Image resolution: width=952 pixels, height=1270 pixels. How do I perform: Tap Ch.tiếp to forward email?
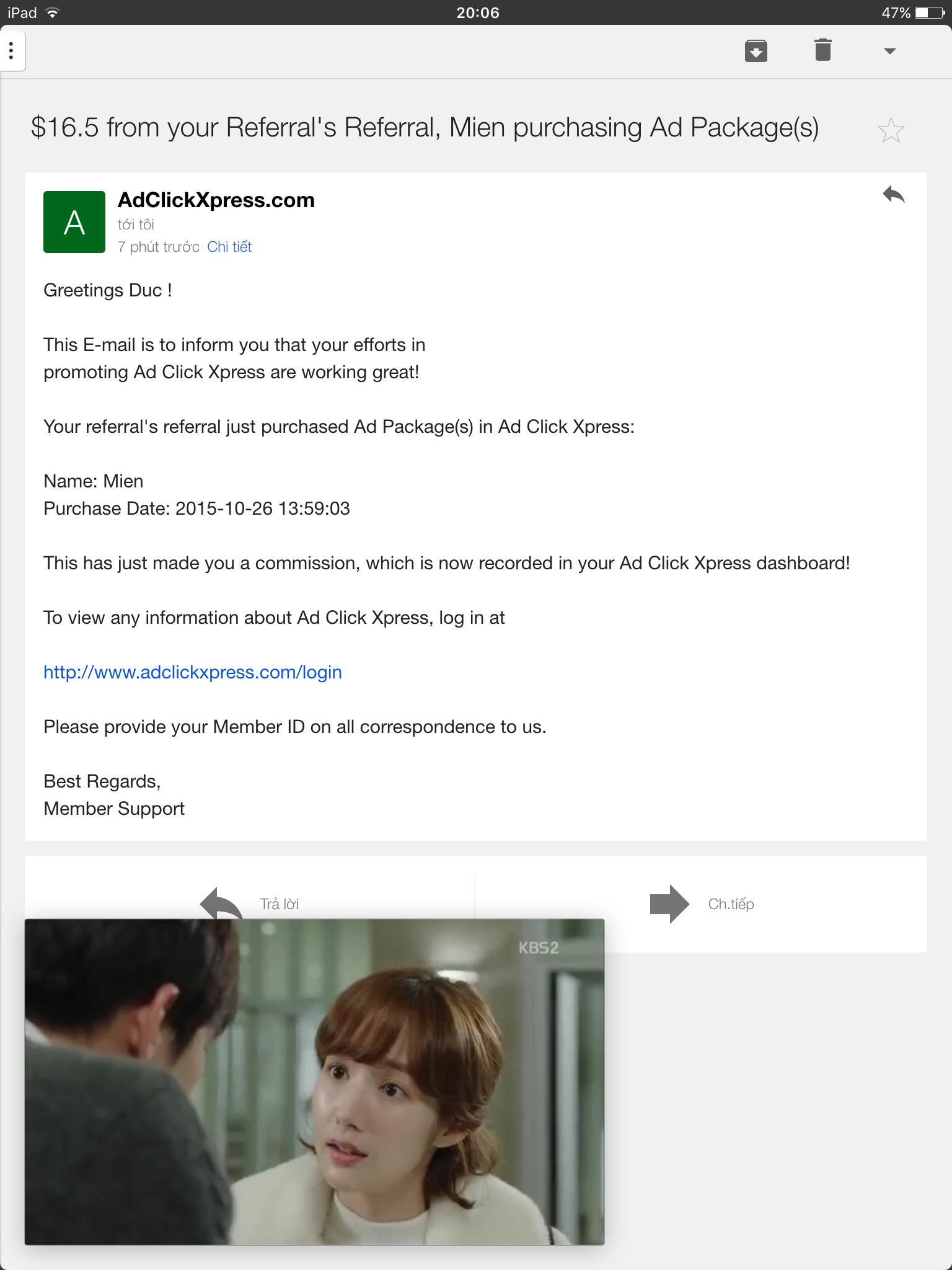[x=731, y=904]
